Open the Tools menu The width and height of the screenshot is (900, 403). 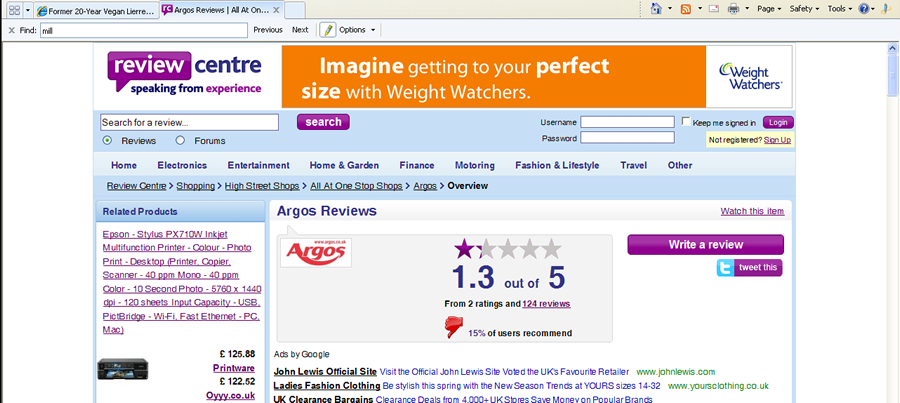click(x=840, y=9)
